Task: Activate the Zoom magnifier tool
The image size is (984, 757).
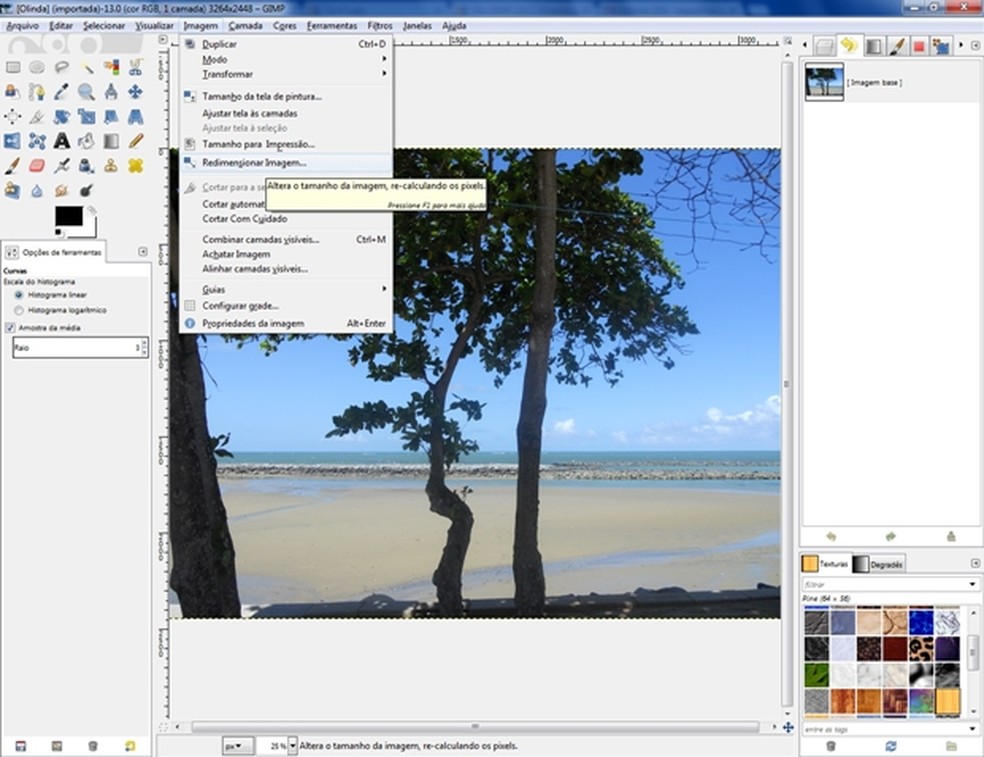Action: pyautogui.click(x=87, y=92)
